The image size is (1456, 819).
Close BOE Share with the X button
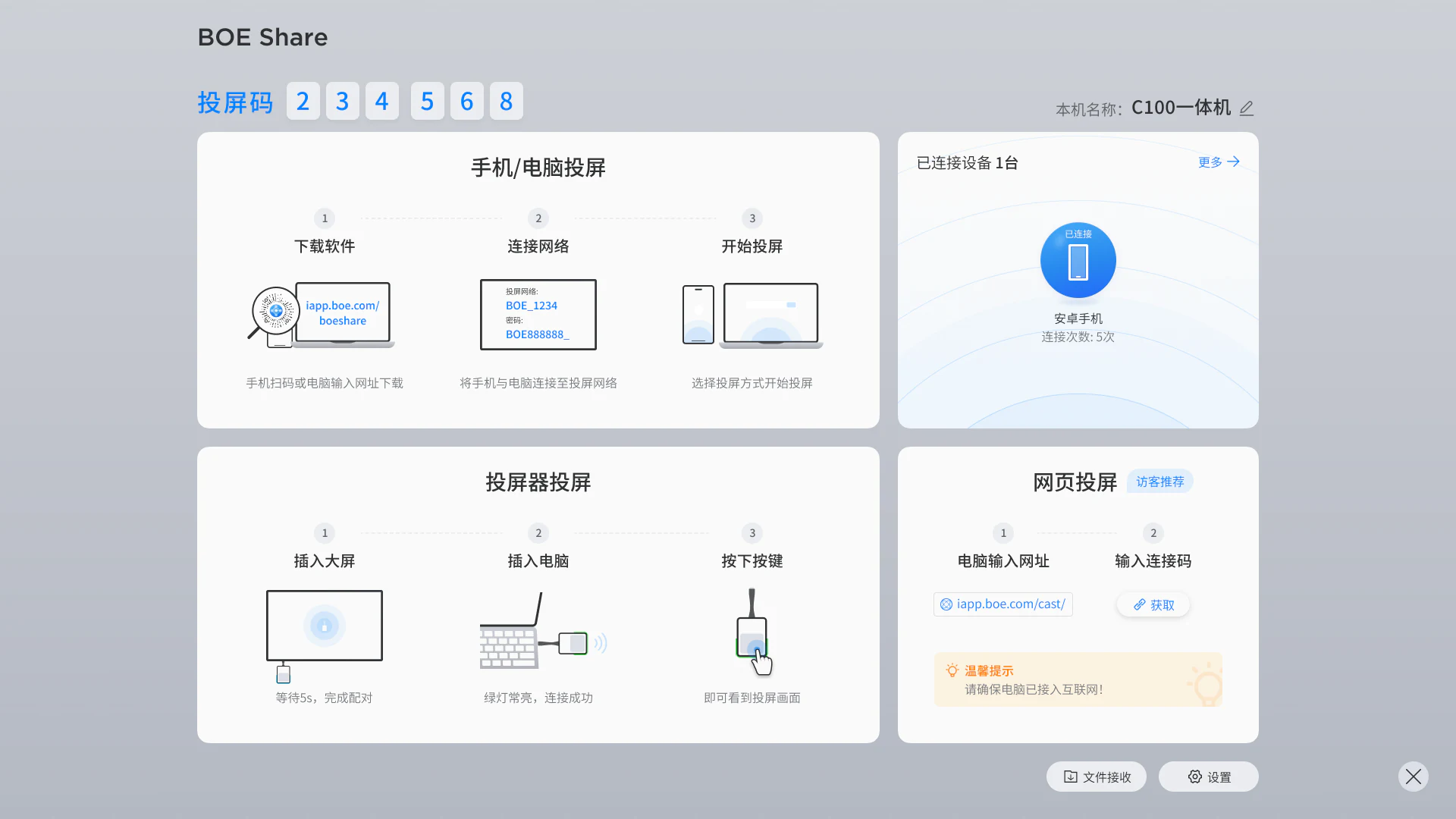pos(1414,777)
